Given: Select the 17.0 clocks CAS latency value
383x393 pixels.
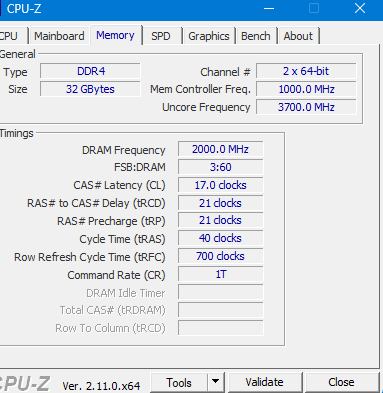Looking at the screenshot, I should 220,185.
